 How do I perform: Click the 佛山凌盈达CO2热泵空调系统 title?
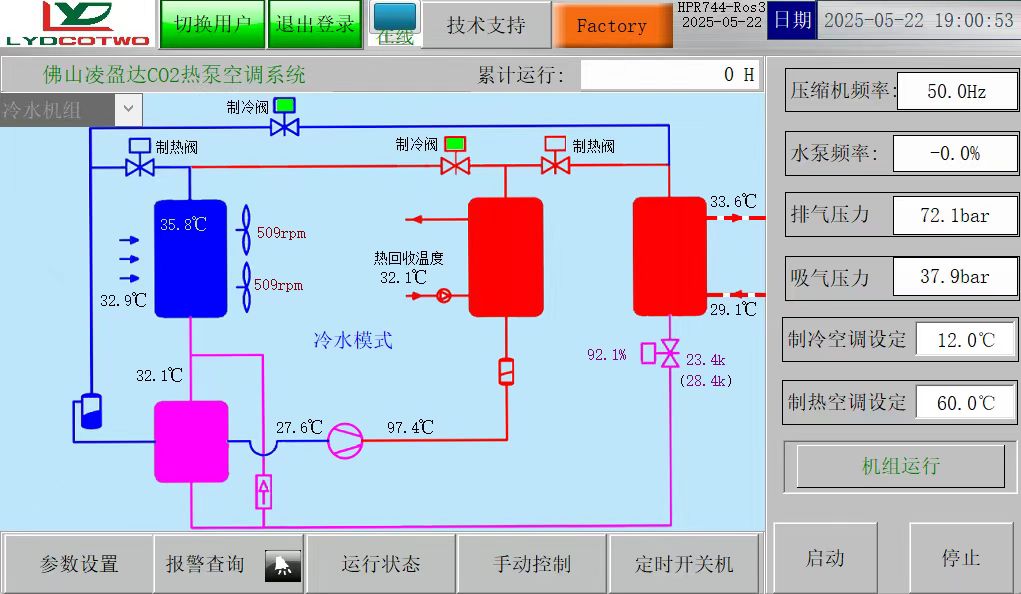pyautogui.click(x=174, y=75)
